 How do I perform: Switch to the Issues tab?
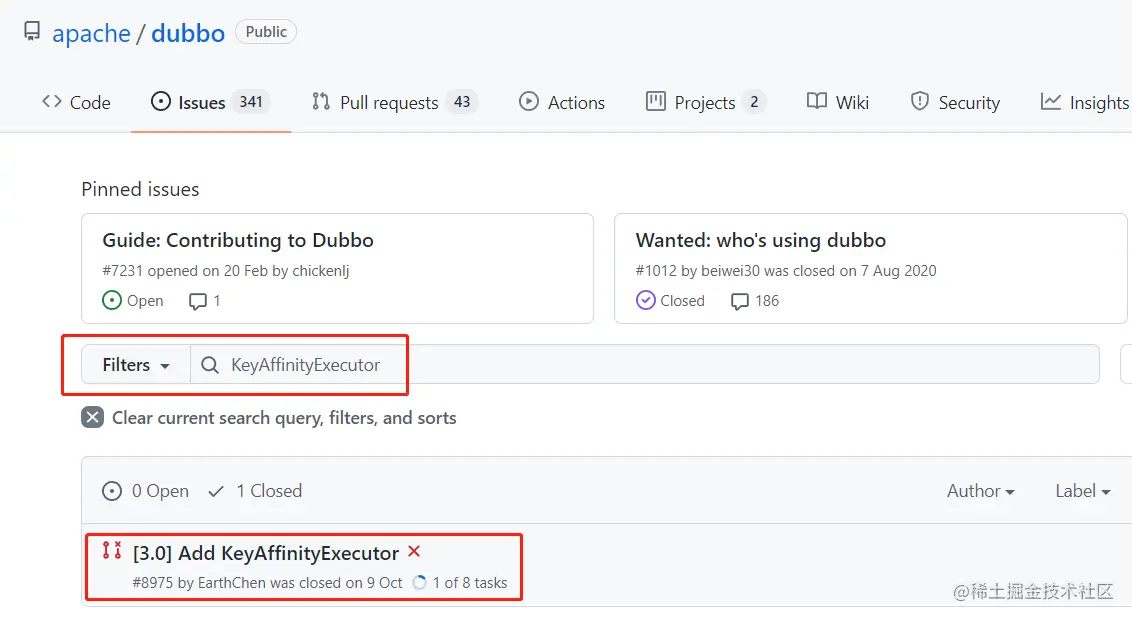(x=210, y=102)
